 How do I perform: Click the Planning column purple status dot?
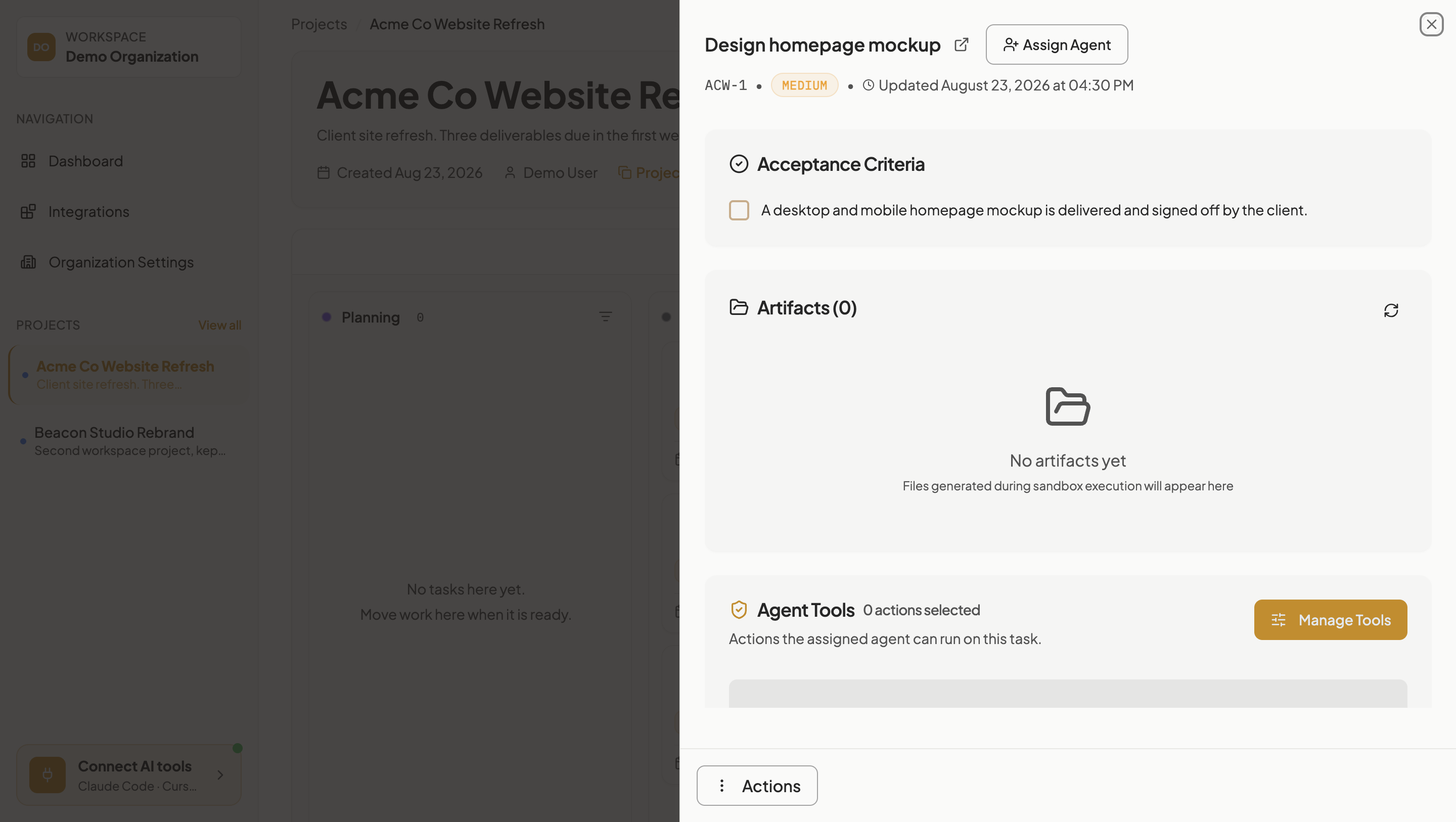point(326,317)
